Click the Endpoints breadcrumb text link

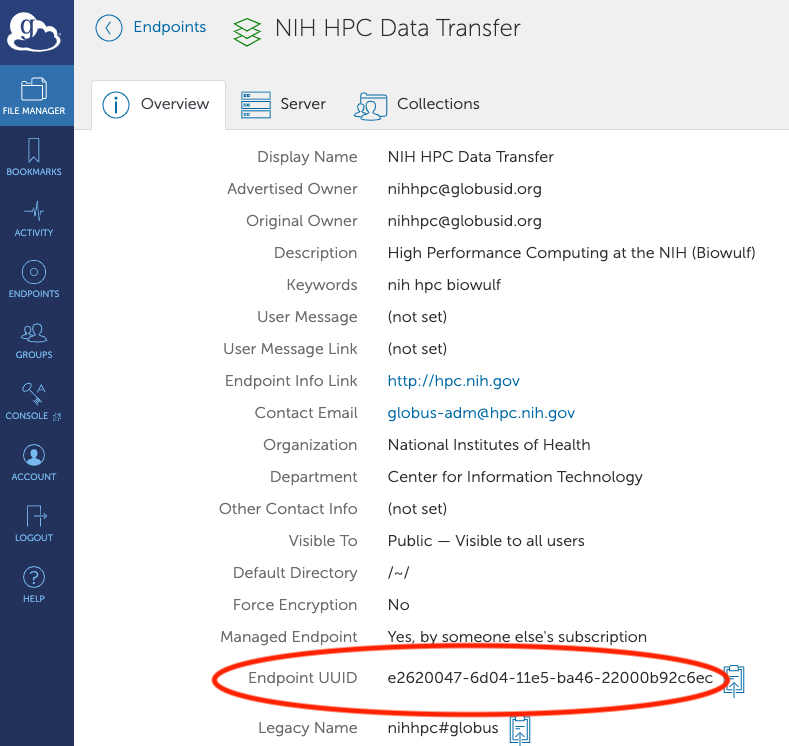[170, 28]
